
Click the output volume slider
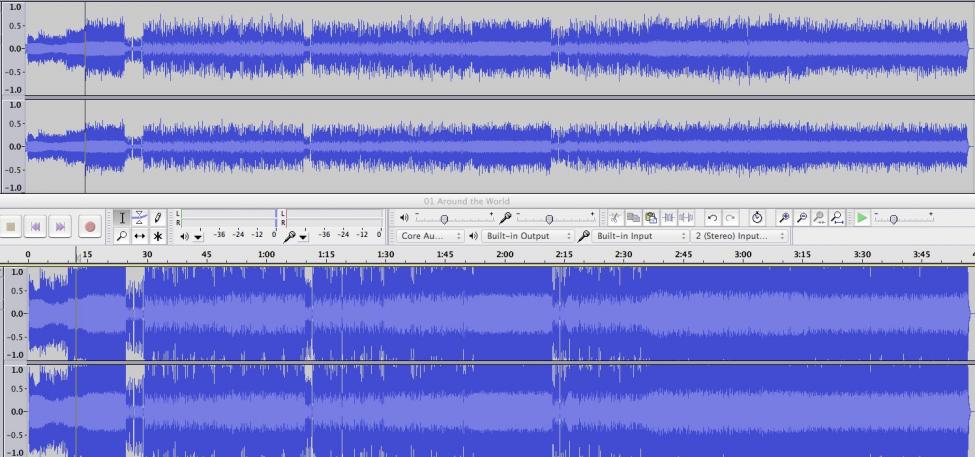[445, 218]
